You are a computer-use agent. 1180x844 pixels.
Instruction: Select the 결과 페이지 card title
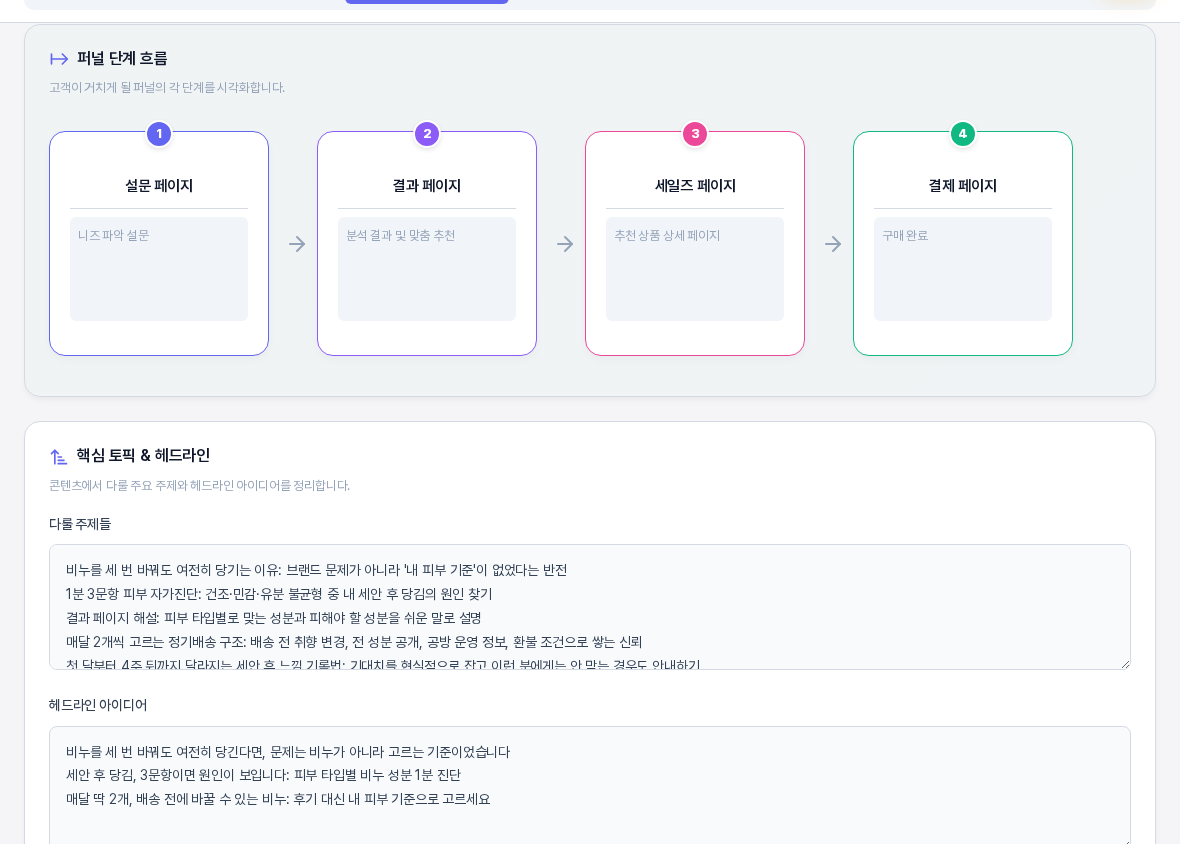click(427, 186)
